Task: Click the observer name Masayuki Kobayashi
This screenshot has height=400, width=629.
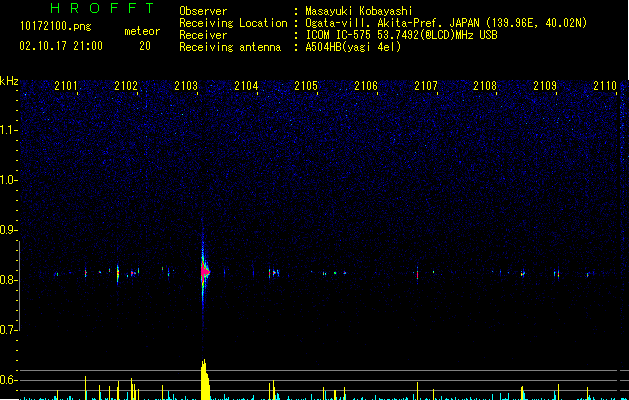Action: [358, 11]
